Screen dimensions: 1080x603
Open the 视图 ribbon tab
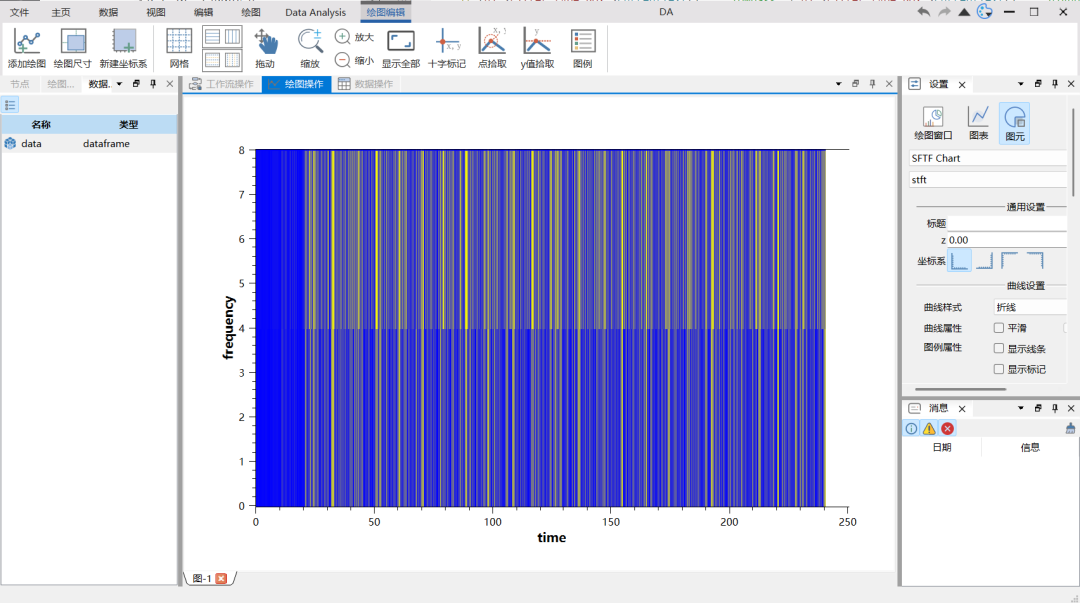coord(156,12)
